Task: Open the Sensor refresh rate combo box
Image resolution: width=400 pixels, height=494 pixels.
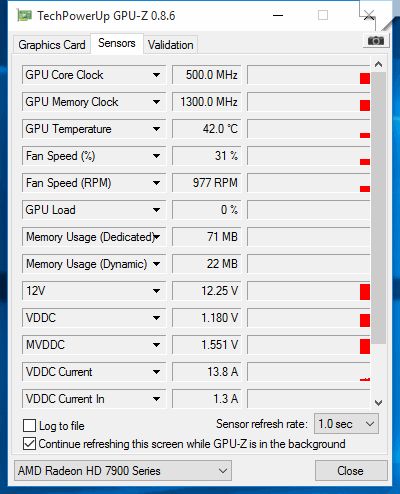Action: (346, 424)
